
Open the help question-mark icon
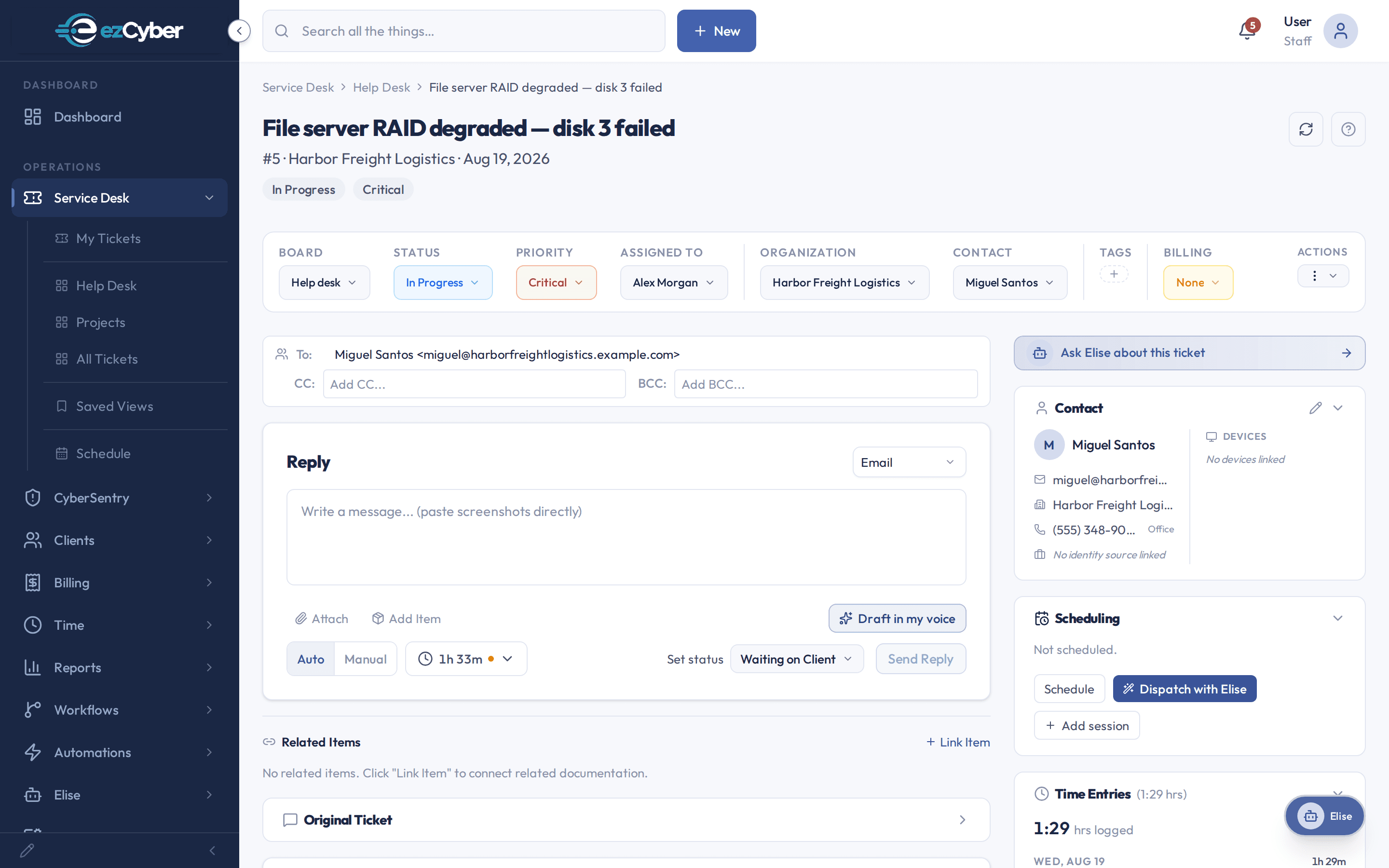(1348, 129)
